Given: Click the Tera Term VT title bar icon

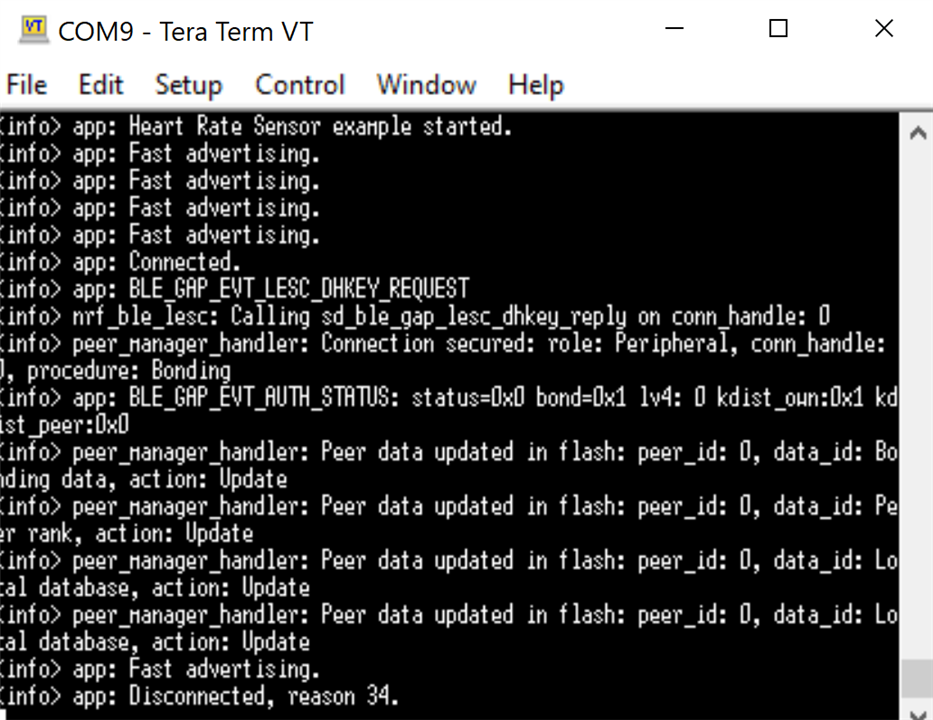Looking at the screenshot, I should [34, 30].
